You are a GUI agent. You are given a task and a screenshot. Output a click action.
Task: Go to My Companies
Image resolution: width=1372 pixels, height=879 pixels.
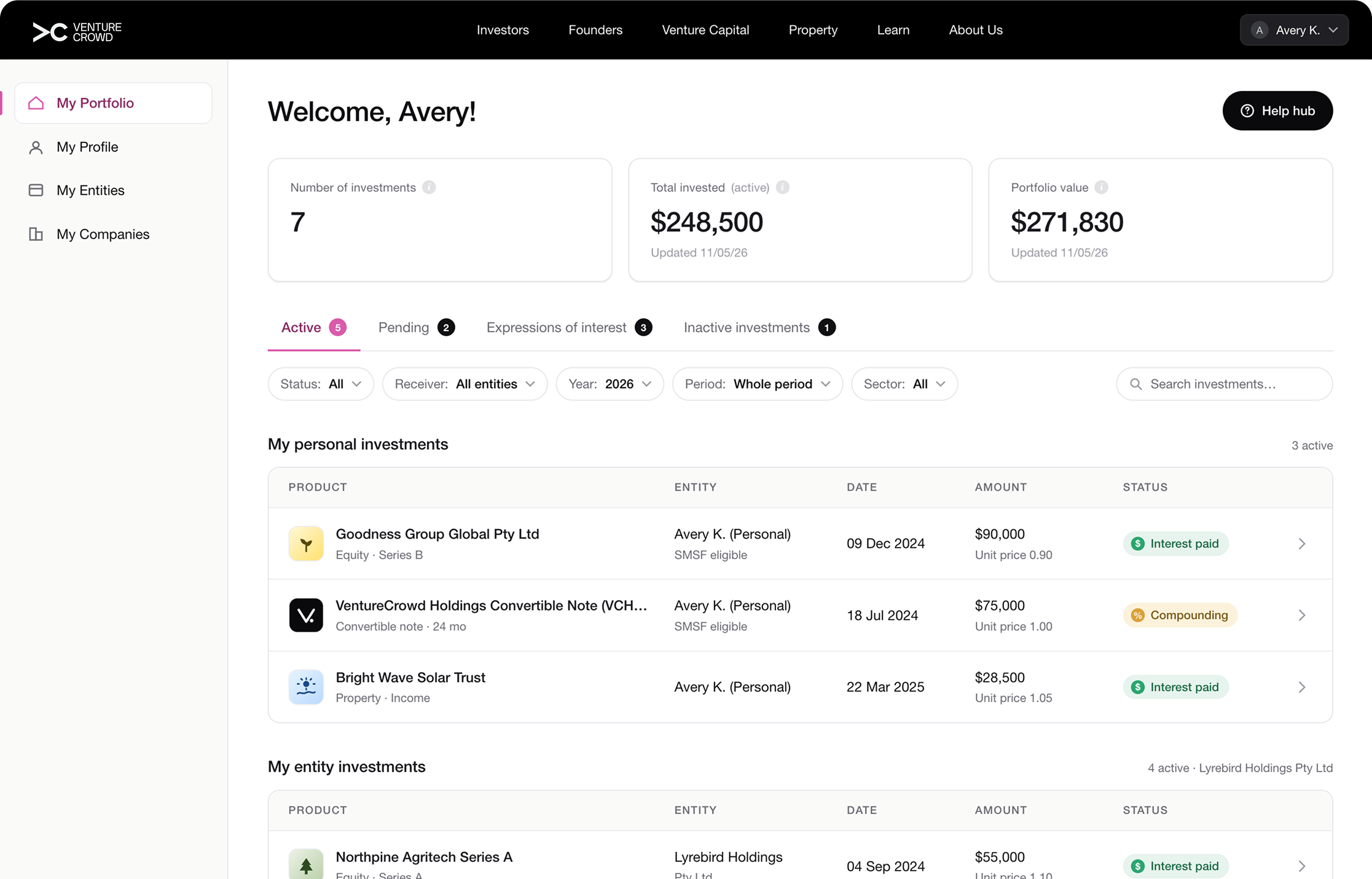(x=114, y=234)
